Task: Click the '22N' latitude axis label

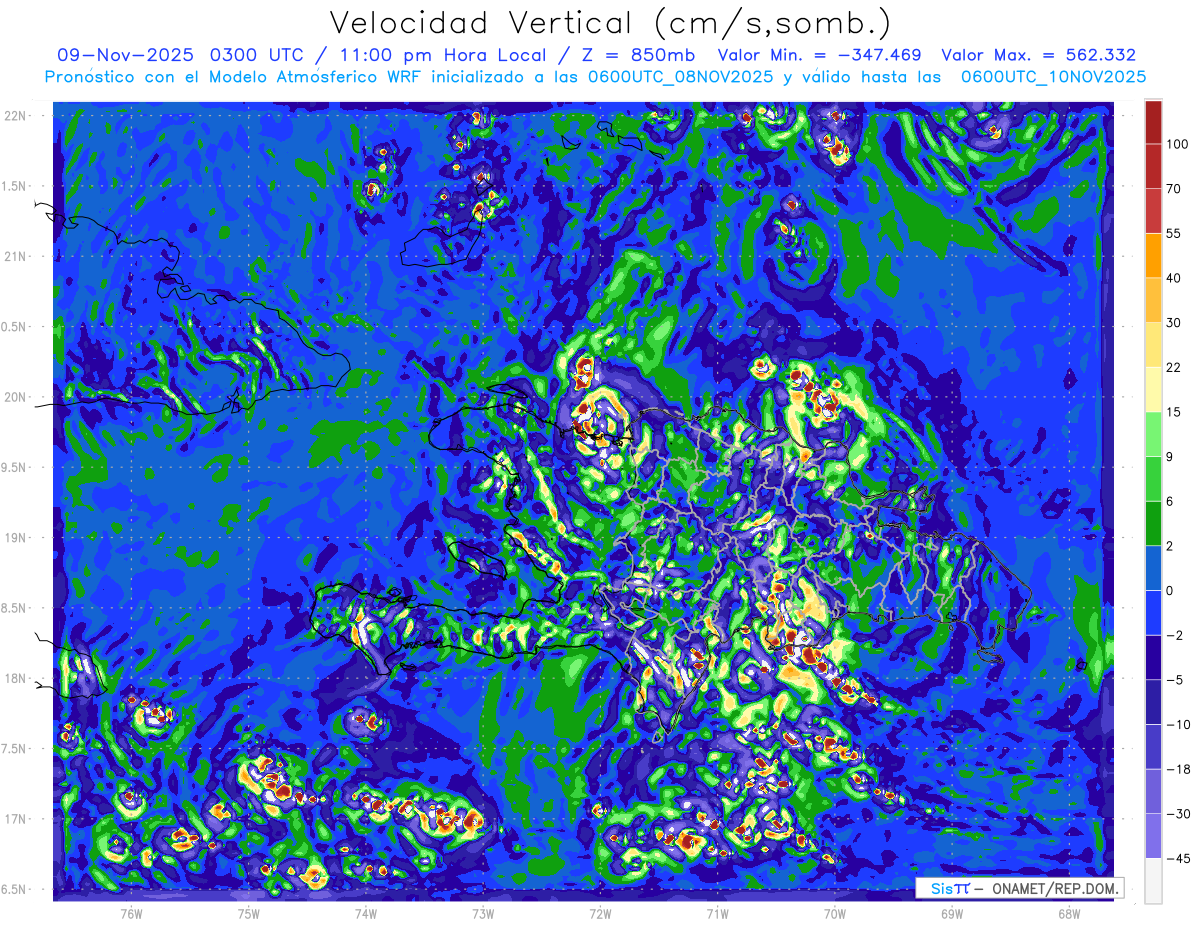Action: 16,116
